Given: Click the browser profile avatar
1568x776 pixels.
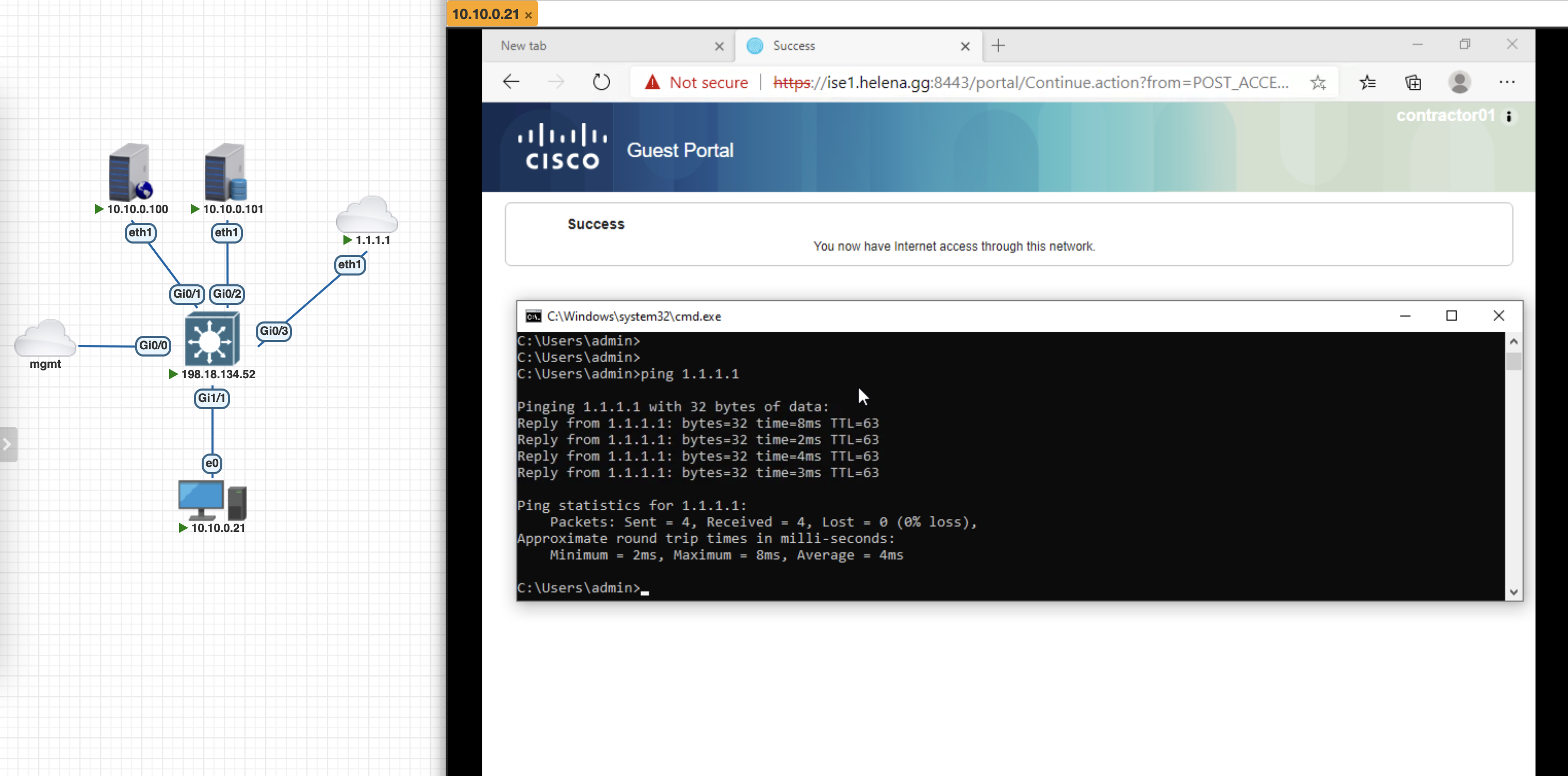Looking at the screenshot, I should 1459,82.
